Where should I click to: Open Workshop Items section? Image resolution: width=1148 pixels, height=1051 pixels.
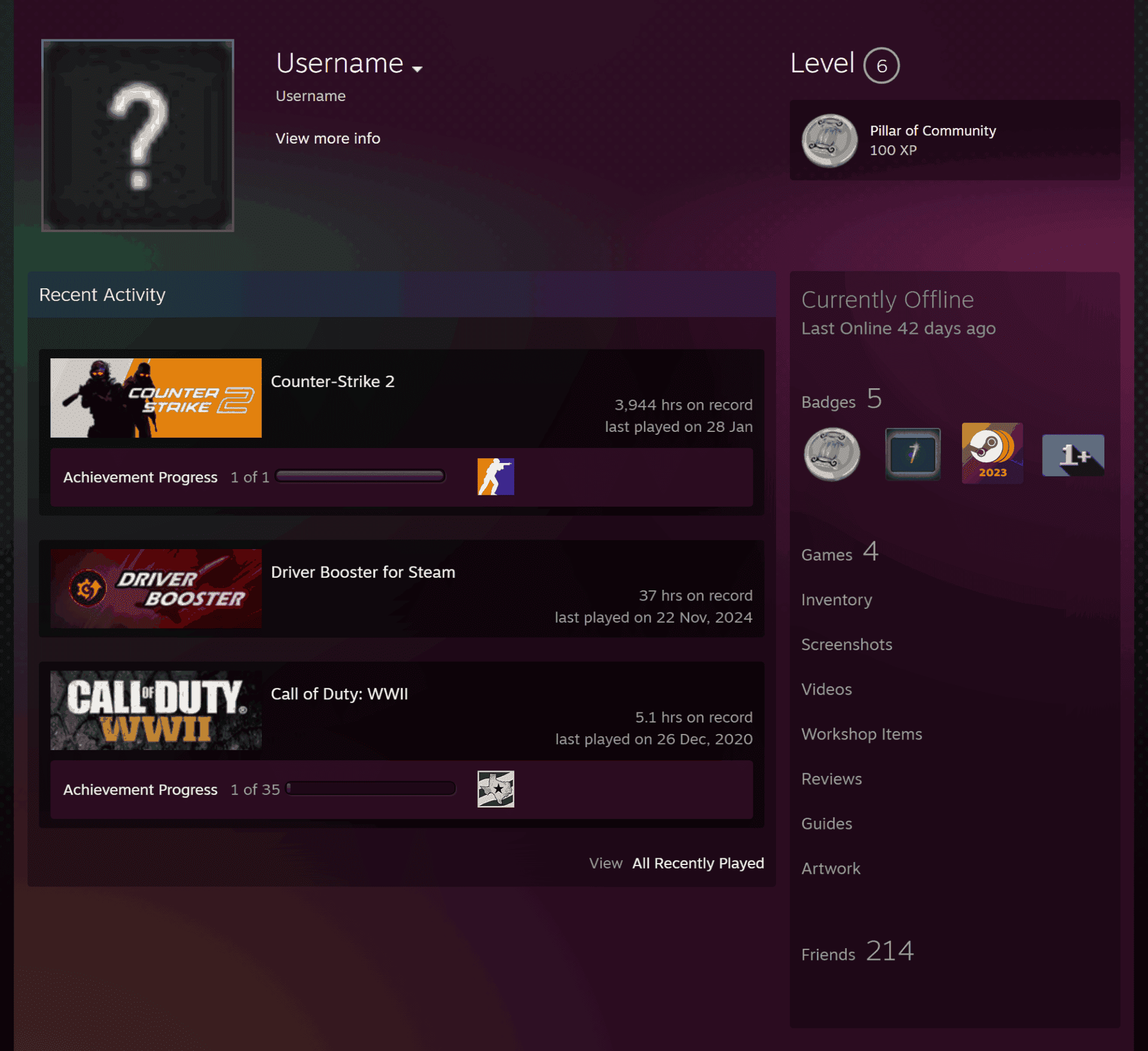(x=862, y=734)
